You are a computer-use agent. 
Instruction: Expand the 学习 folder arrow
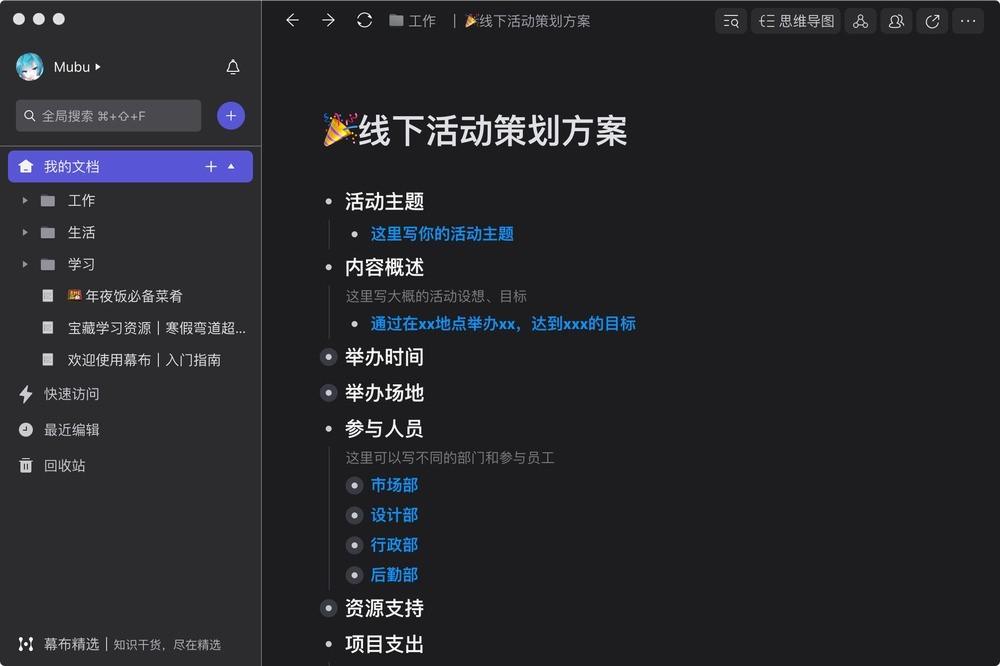click(x=25, y=264)
